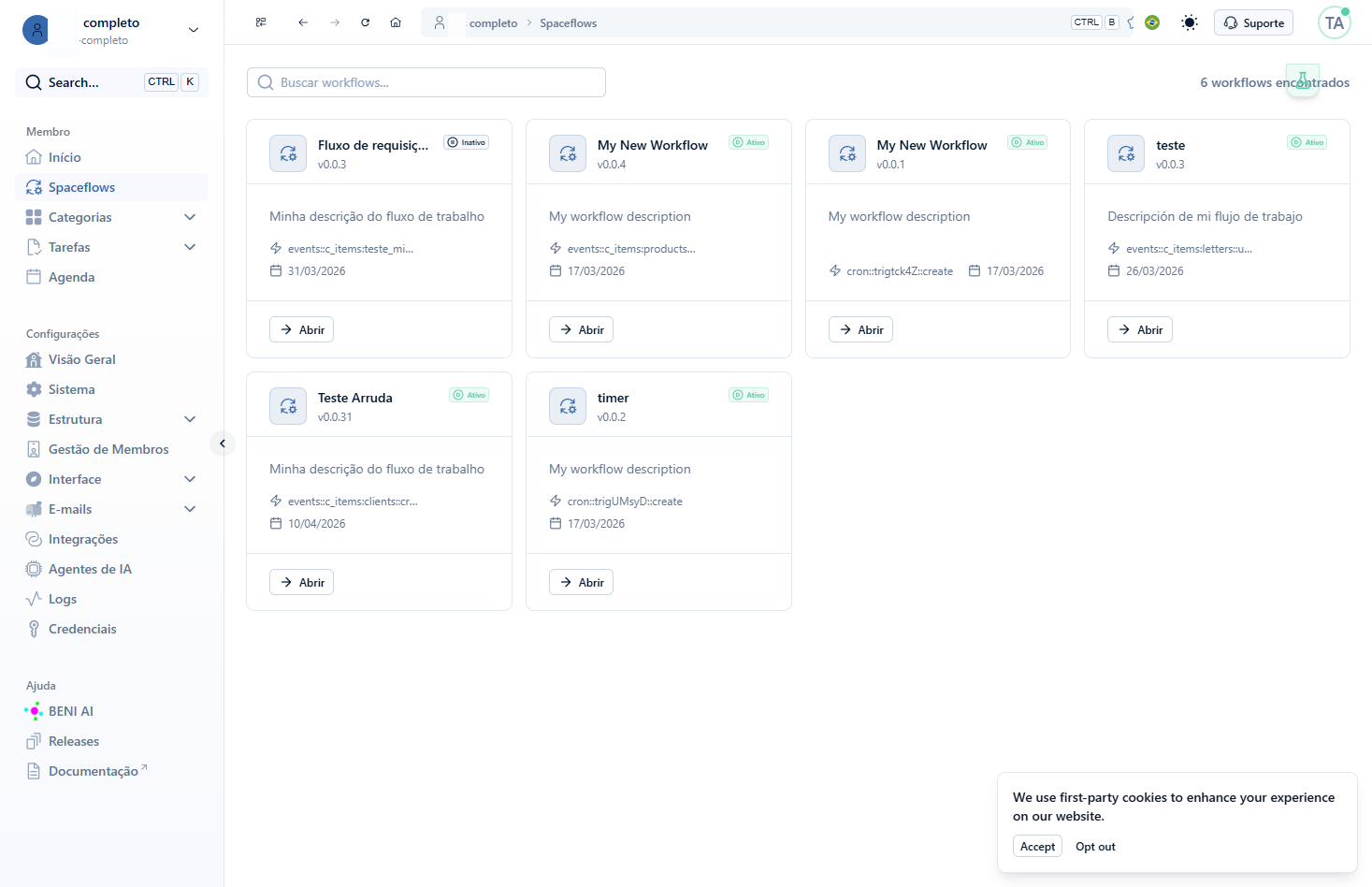Click the Teste Arruda workflow icon
This screenshot has width=1372, height=887.
tap(288, 406)
